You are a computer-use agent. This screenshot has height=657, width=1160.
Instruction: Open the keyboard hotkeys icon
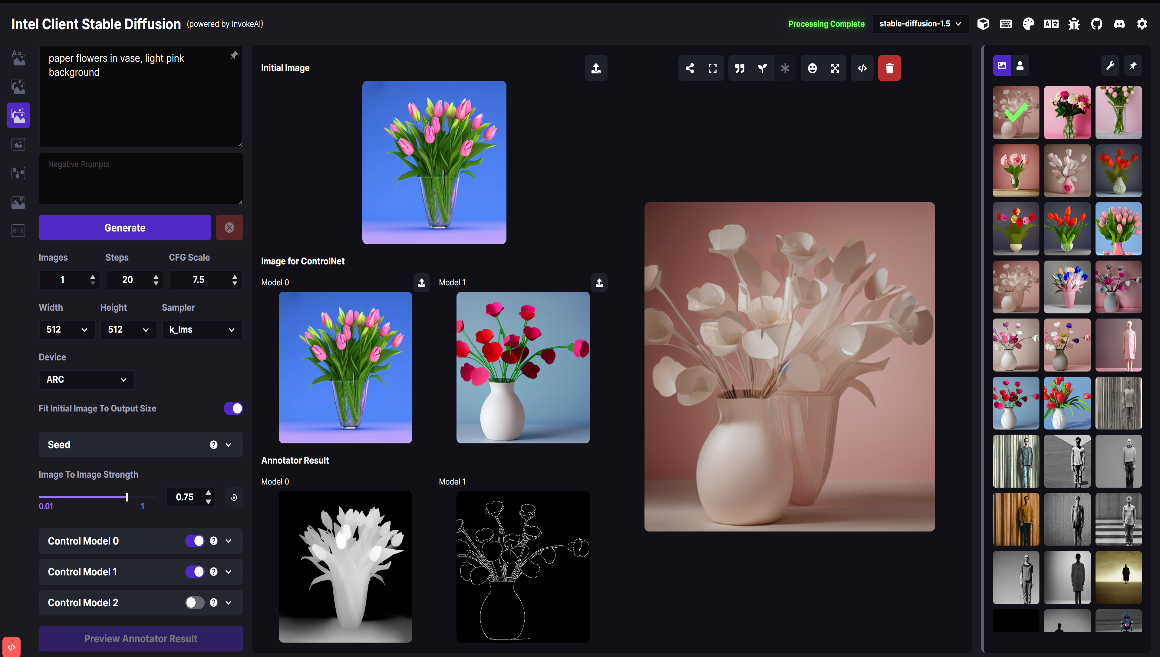click(1005, 24)
